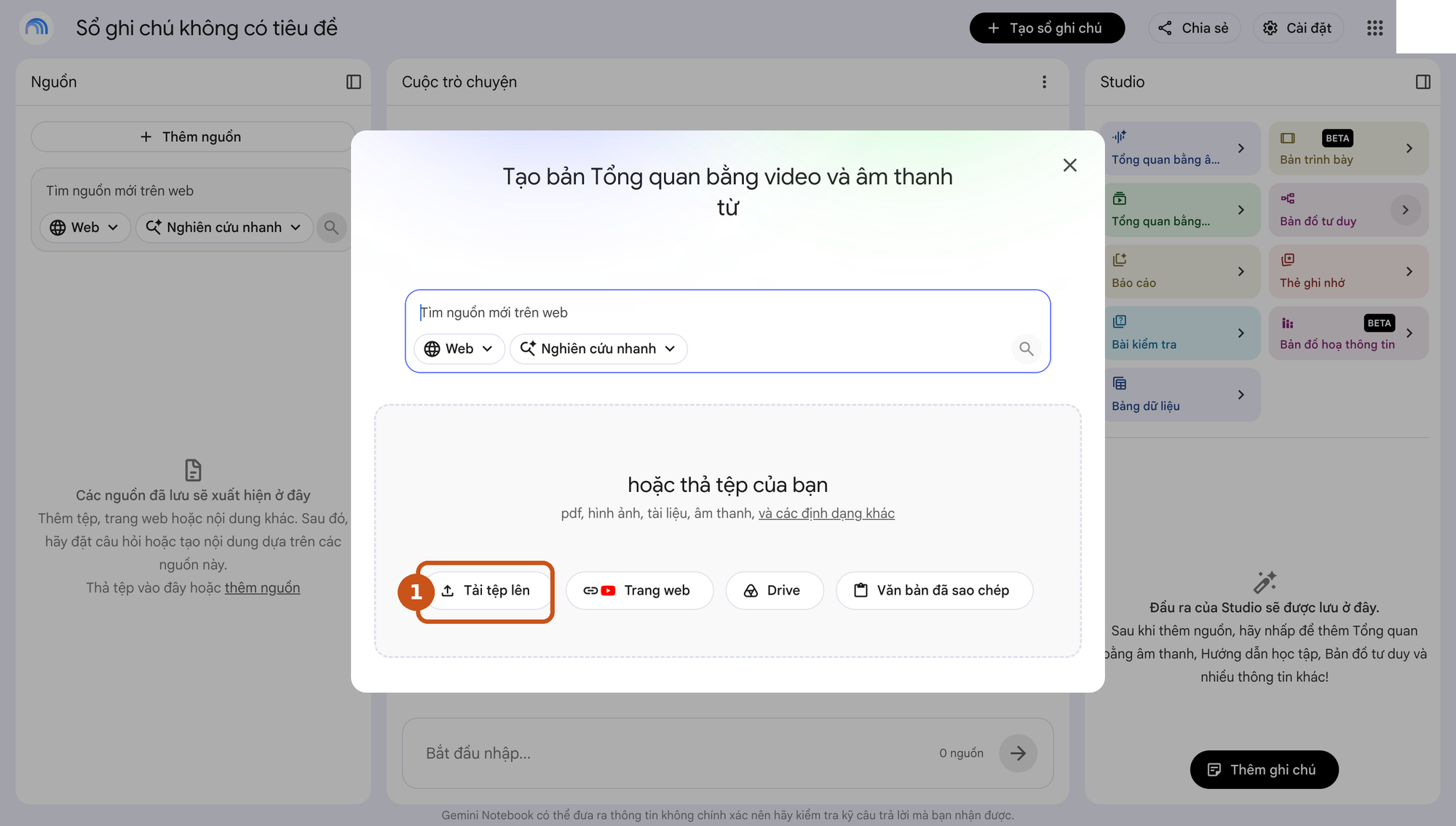Click 'thêm nguồn' link in the Nguồn panel
Image resolution: width=1456 pixels, height=826 pixels.
(x=262, y=587)
